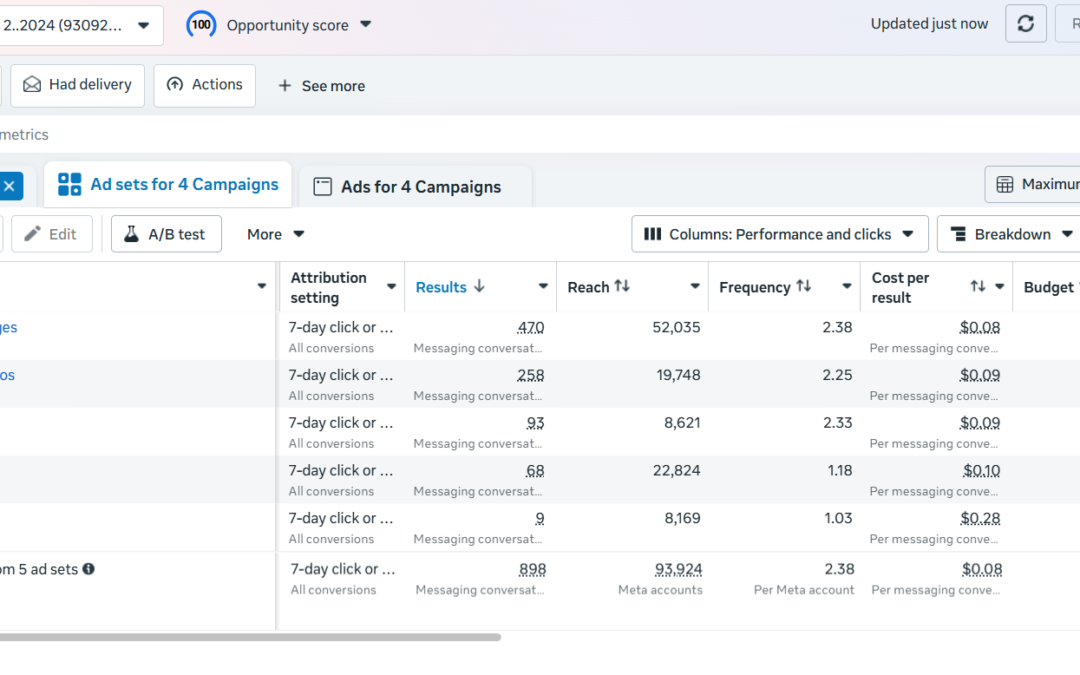Click the refresh data icon button
The height and width of the screenshot is (675, 1080).
1026,23
